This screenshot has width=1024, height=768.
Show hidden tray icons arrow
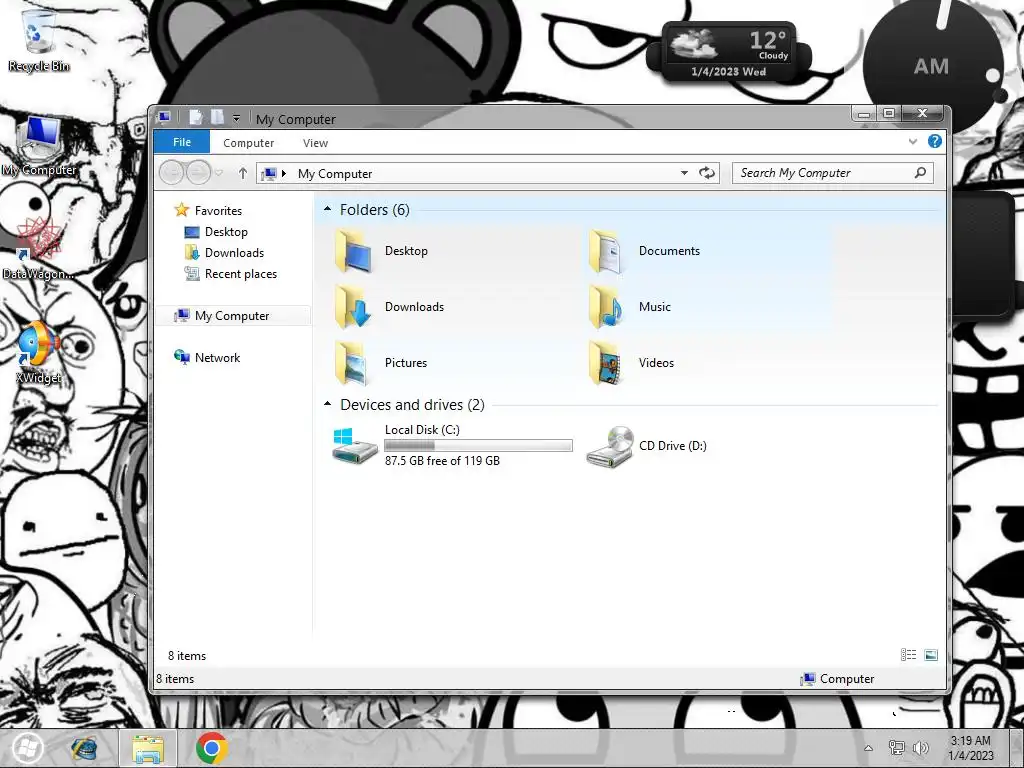click(x=869, y=748)
